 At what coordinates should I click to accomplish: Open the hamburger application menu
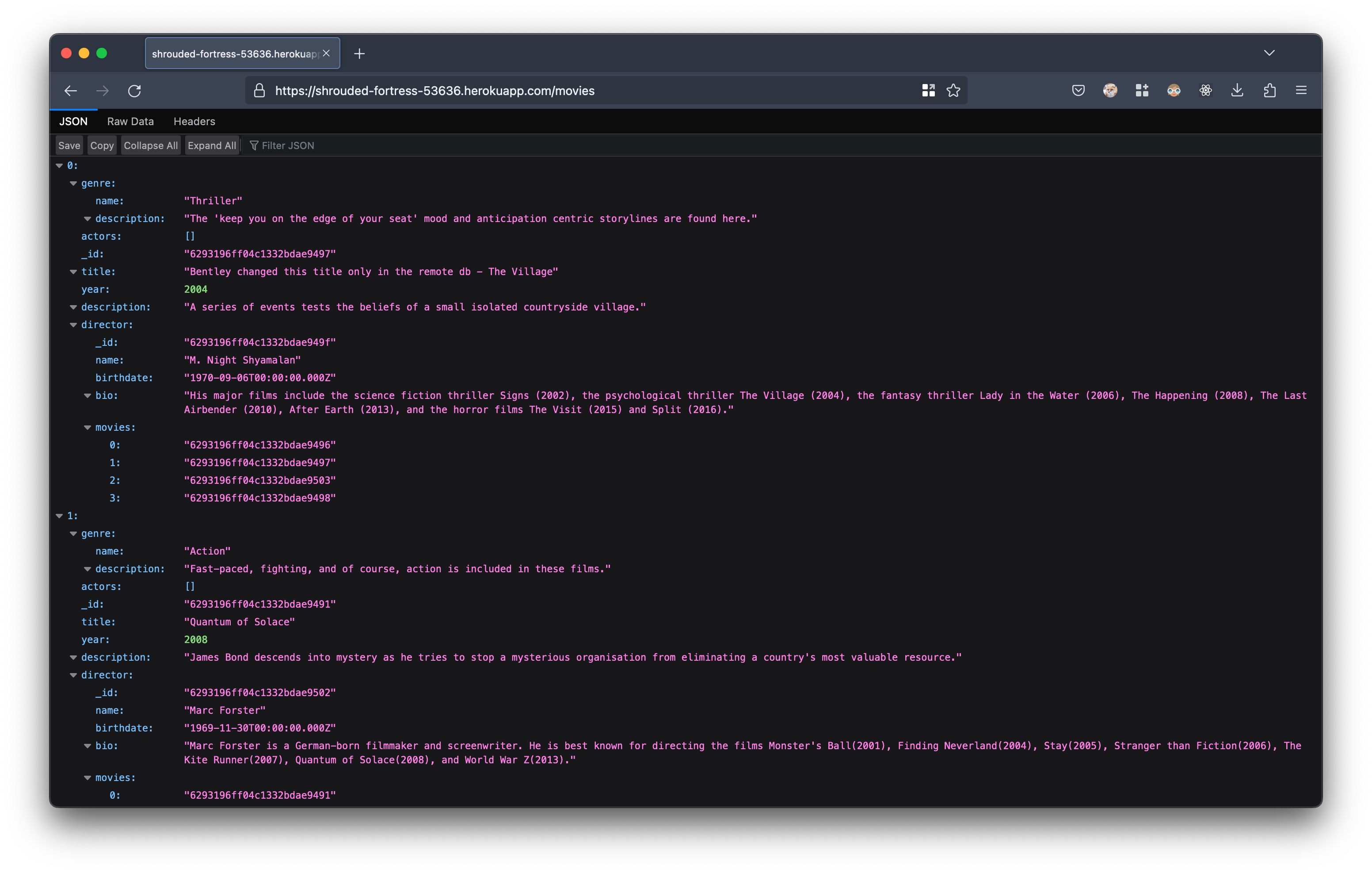coord(1301,91)
